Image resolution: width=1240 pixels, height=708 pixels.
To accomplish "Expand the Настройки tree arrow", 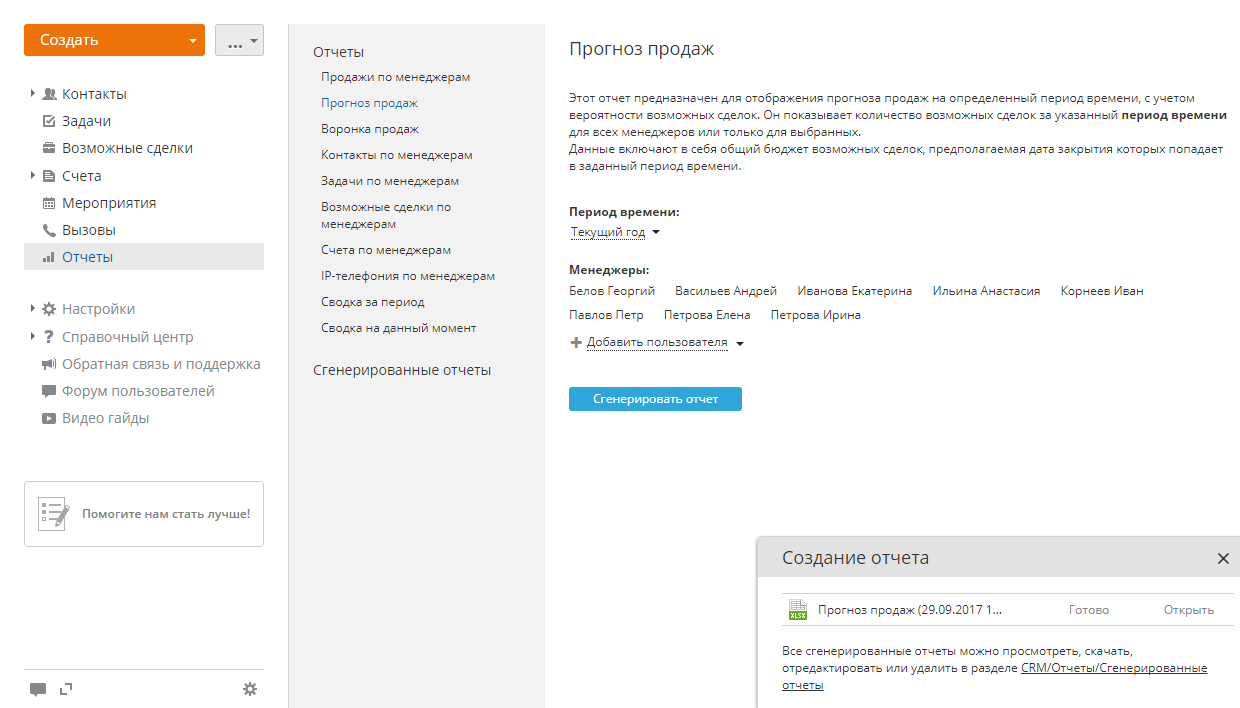I will tap(33, 309).
